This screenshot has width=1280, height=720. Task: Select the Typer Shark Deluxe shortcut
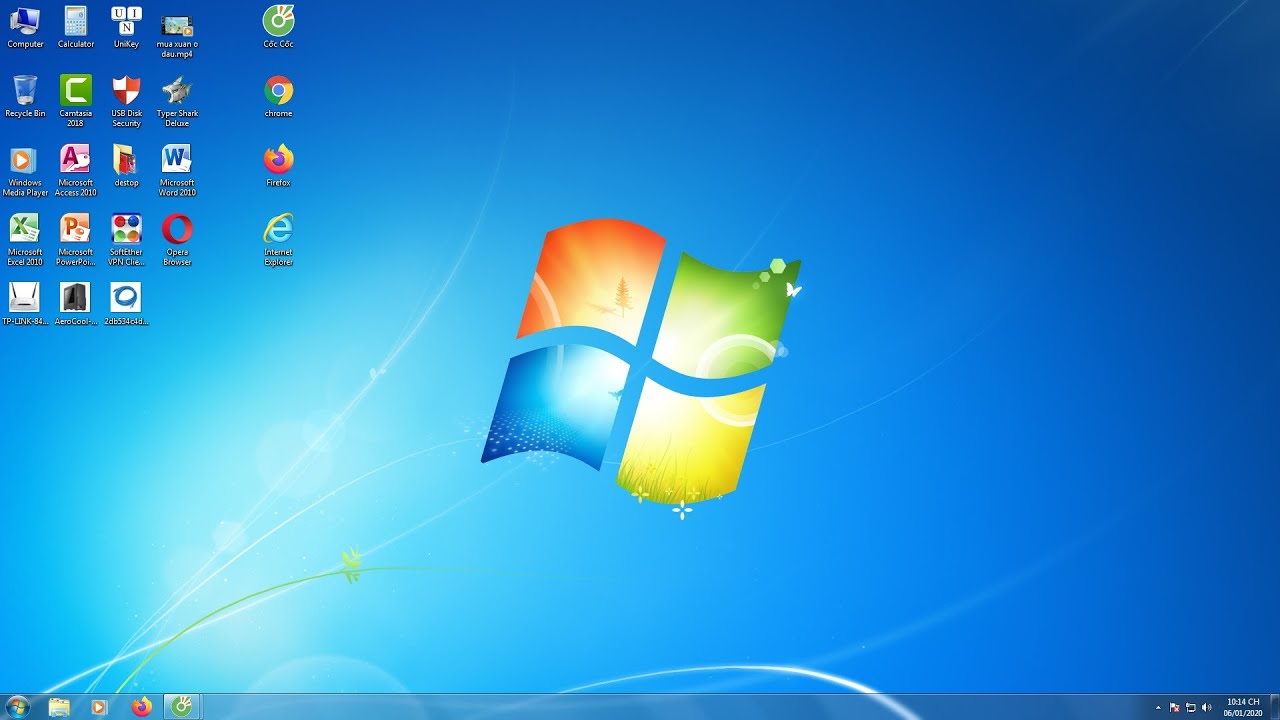tap(177, 101)
